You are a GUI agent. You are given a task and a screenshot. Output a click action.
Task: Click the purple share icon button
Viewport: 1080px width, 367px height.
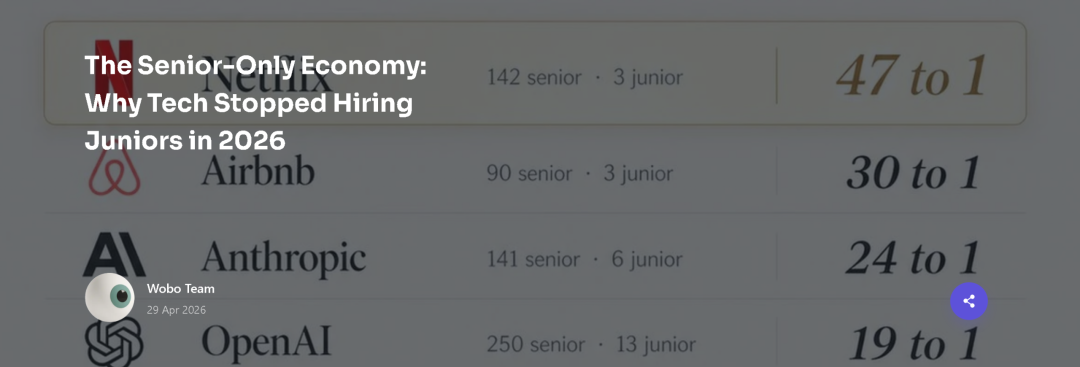pyautogui.click(x=968, y=301)
